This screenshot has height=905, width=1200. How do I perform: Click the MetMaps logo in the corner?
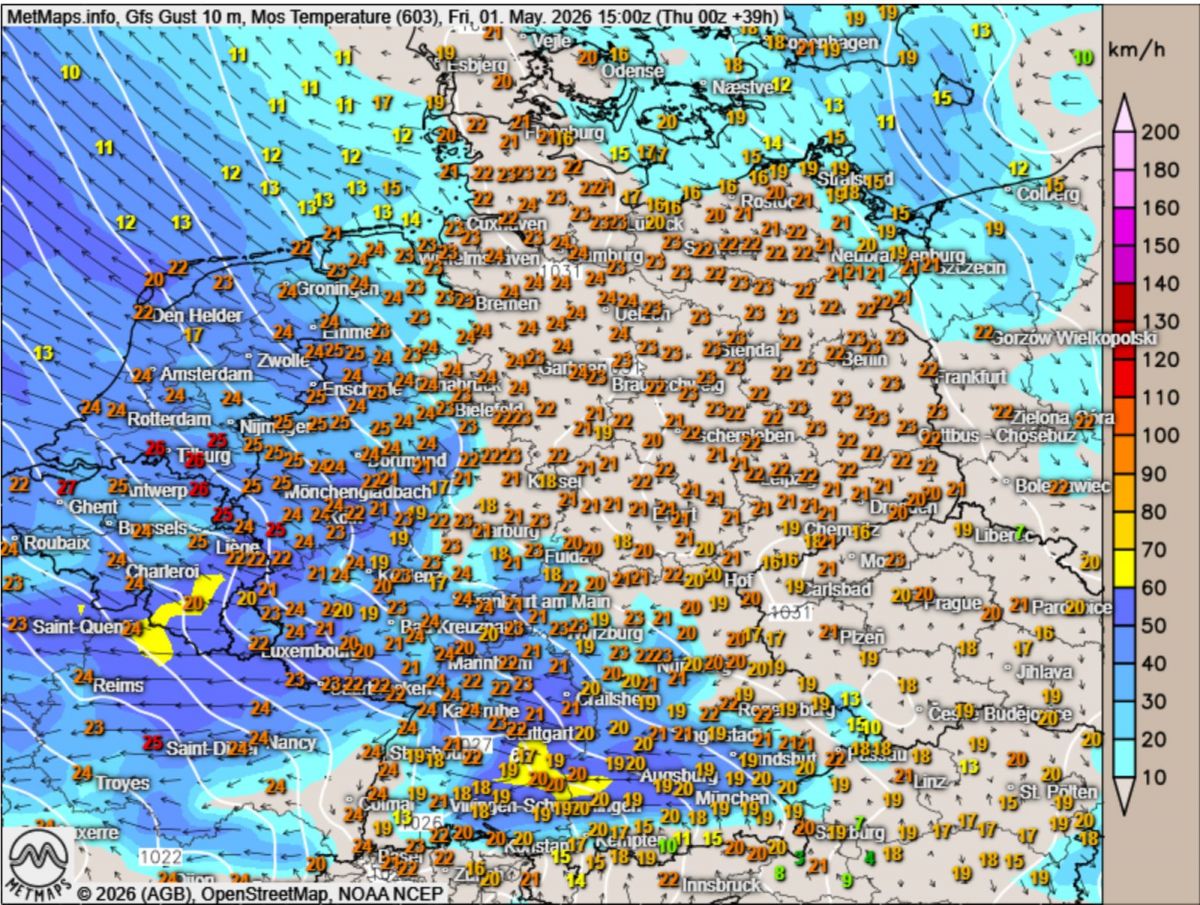(x=42, y=859)
